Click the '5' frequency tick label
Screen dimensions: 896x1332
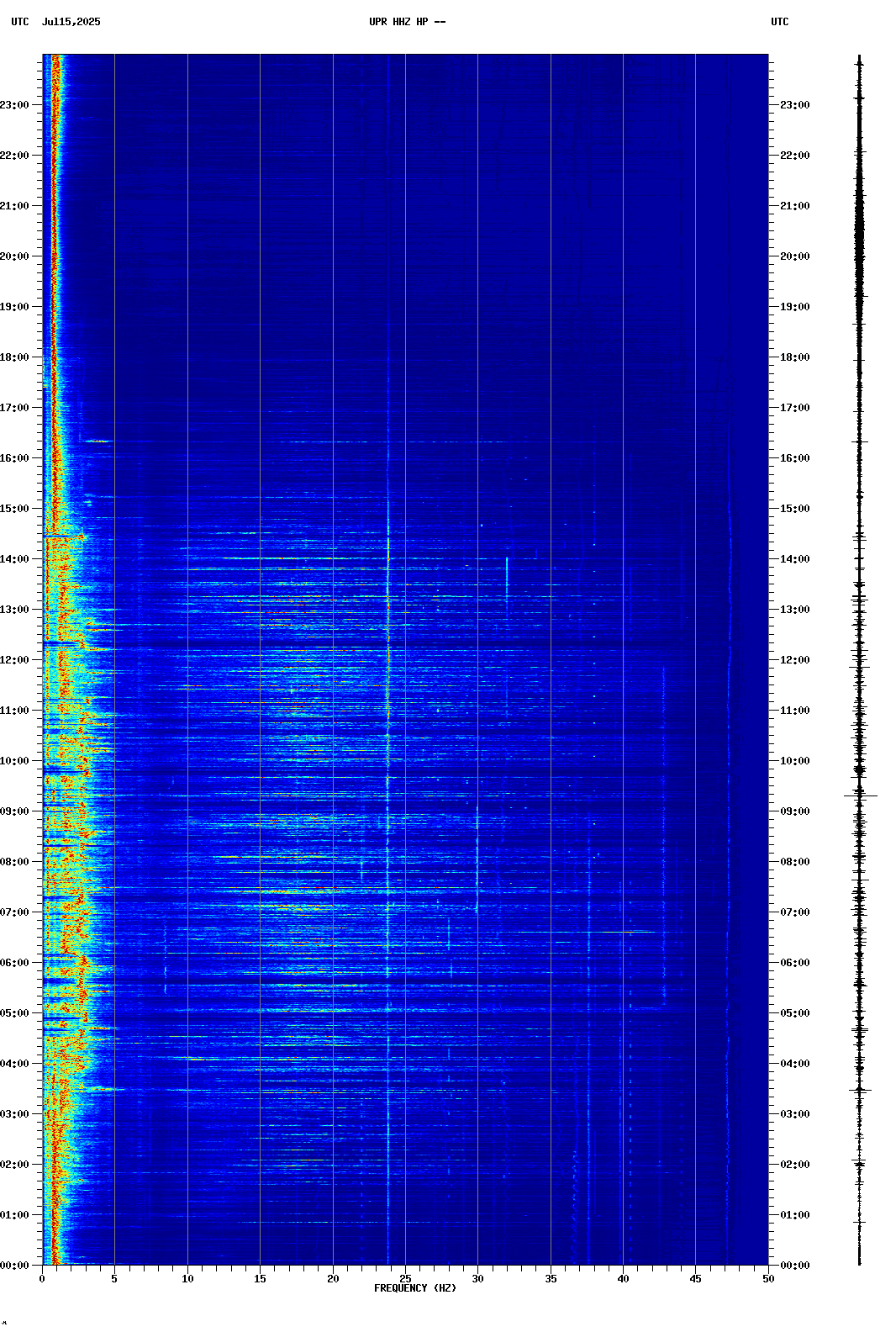click(x=114, y=1279)
